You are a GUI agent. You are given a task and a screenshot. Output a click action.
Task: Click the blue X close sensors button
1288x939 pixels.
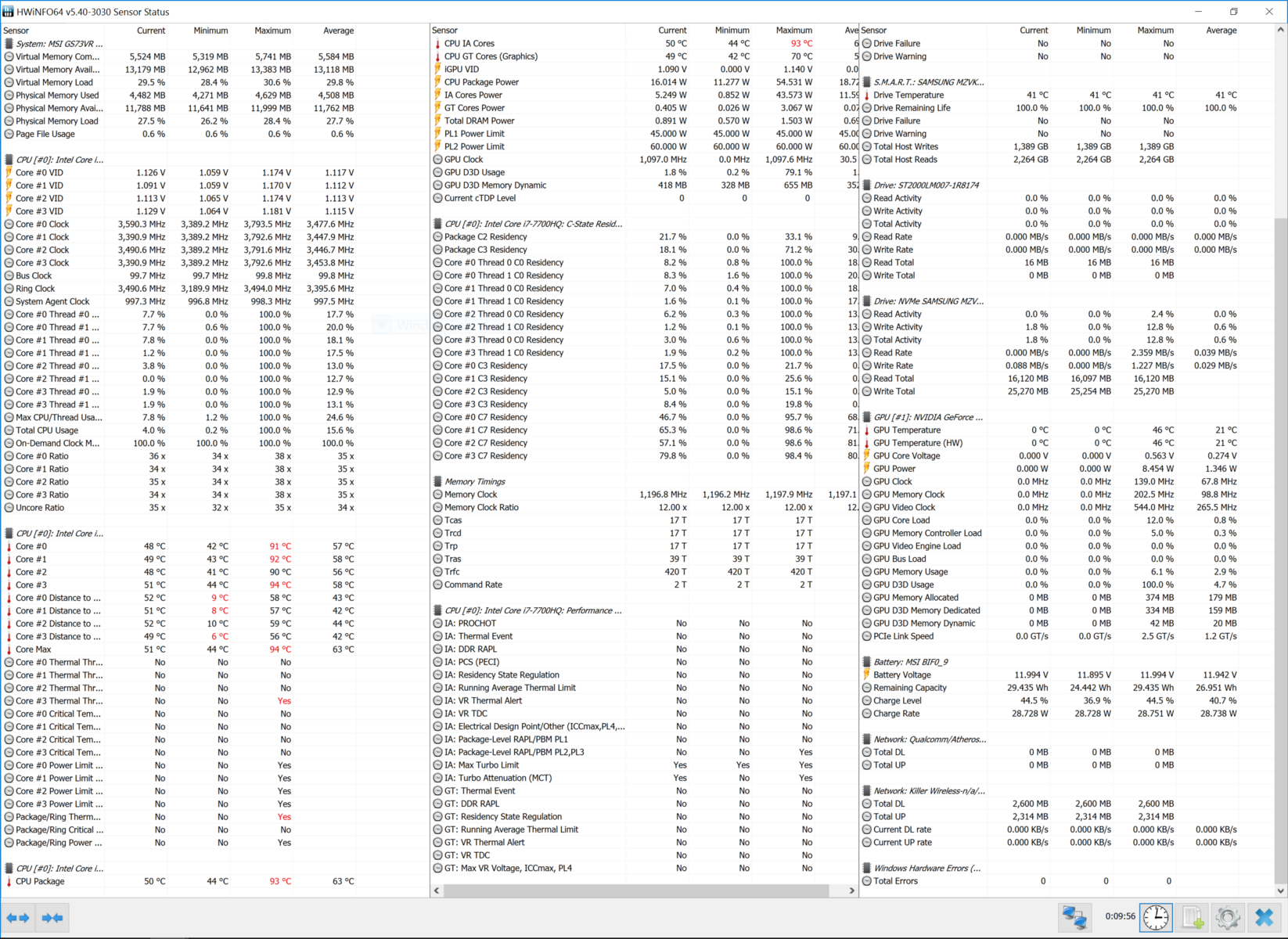1265,917
